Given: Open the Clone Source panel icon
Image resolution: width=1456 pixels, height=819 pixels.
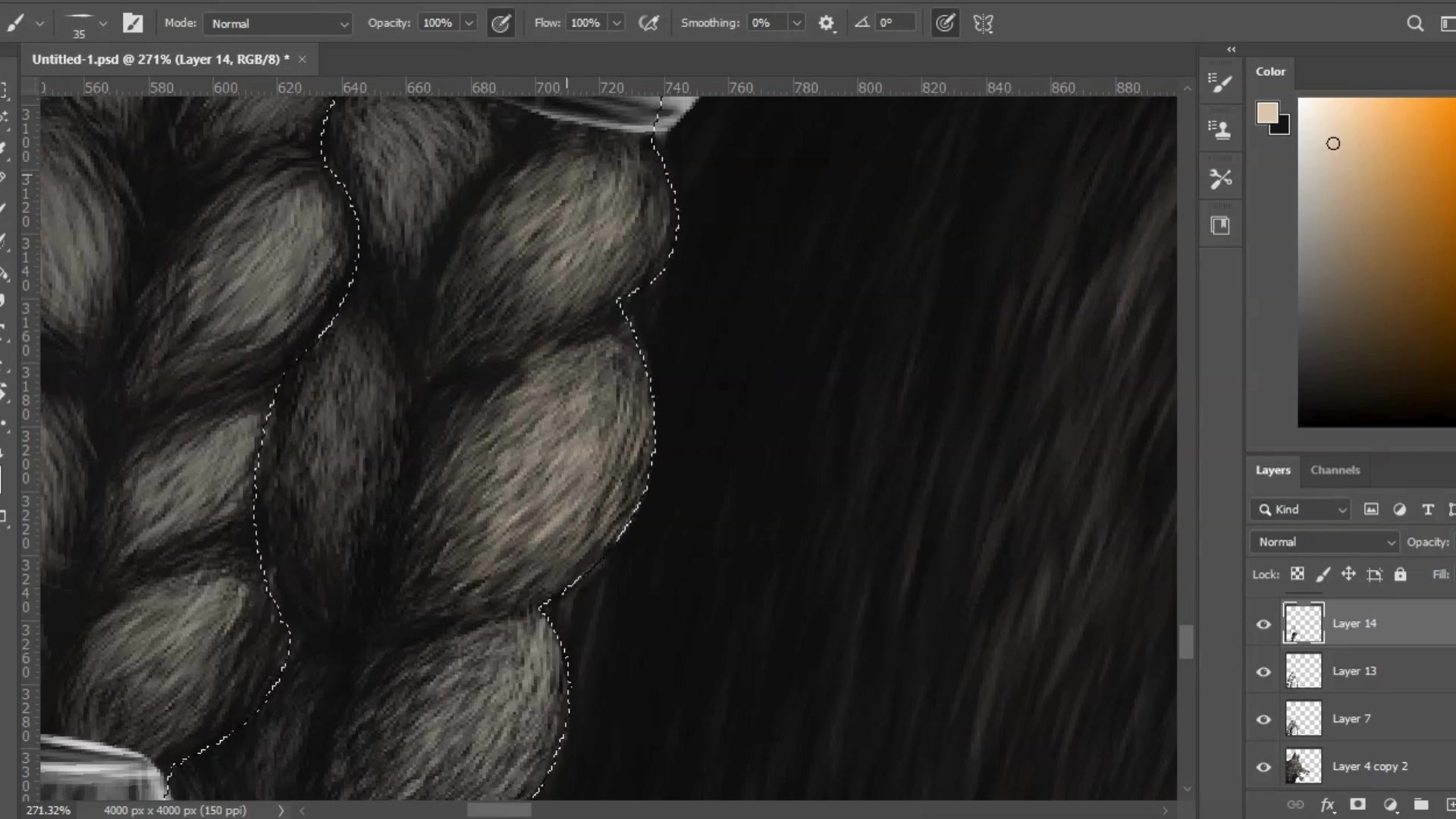Looking at the screenshot, I should click(1220, 130).
